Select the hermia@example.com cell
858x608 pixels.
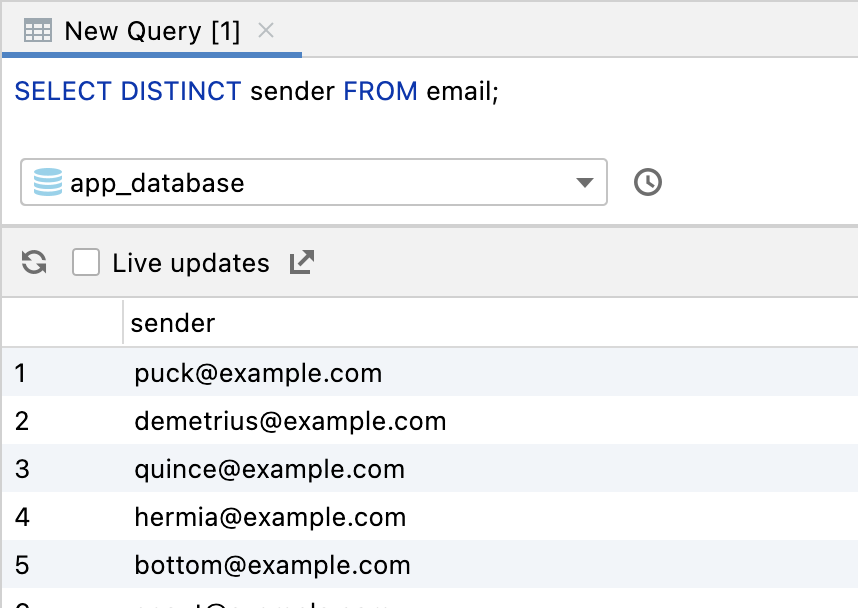pyautogui.click(x=270, y=518)
